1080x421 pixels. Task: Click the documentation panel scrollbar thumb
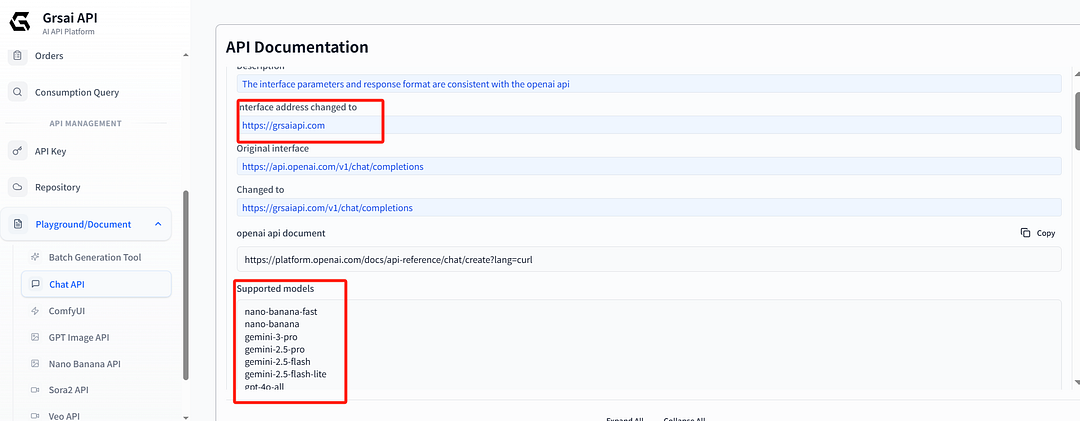click(1077, 120)
